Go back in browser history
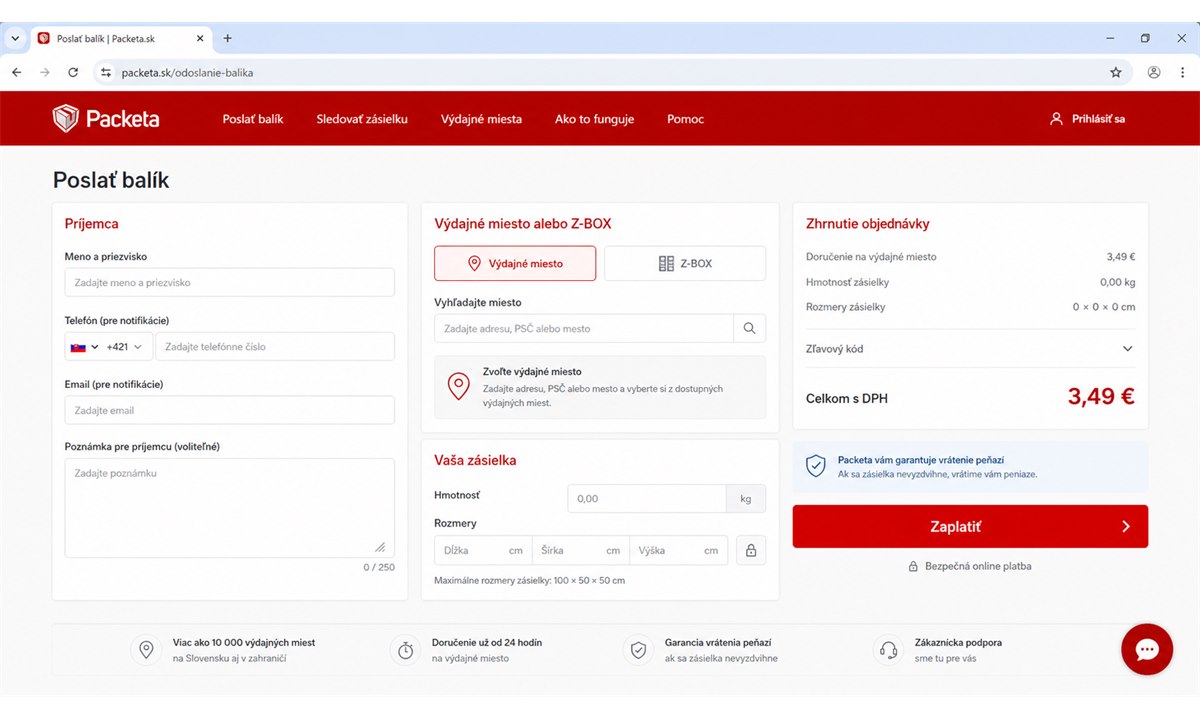This screenshot has width=1200, height=720. (x=16, y=72)
